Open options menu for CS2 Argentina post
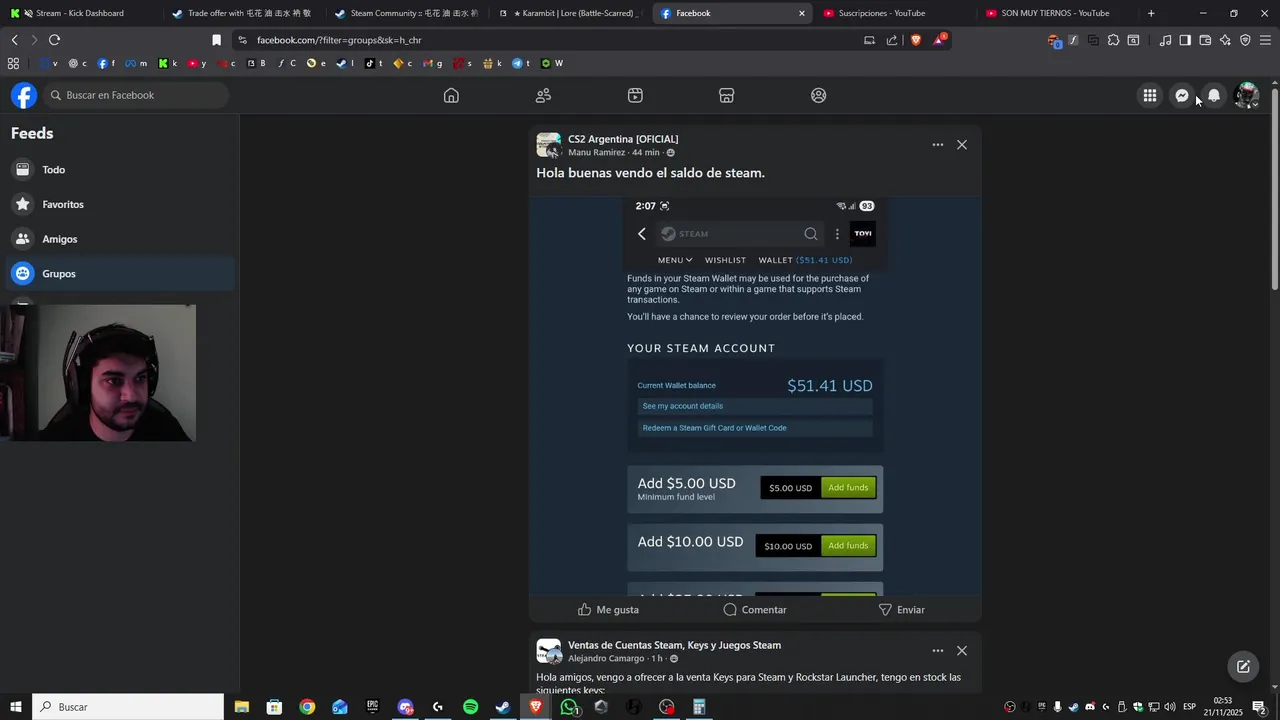This screenshot has width=1280, height=720. coord(938,145)
